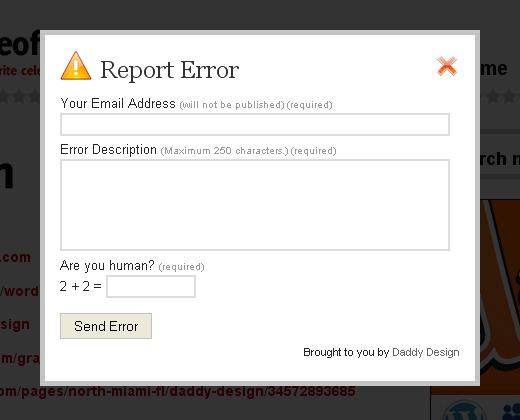Click inside the Error Description text area
This screenshot has width=520, height=420.
(255, 205)
